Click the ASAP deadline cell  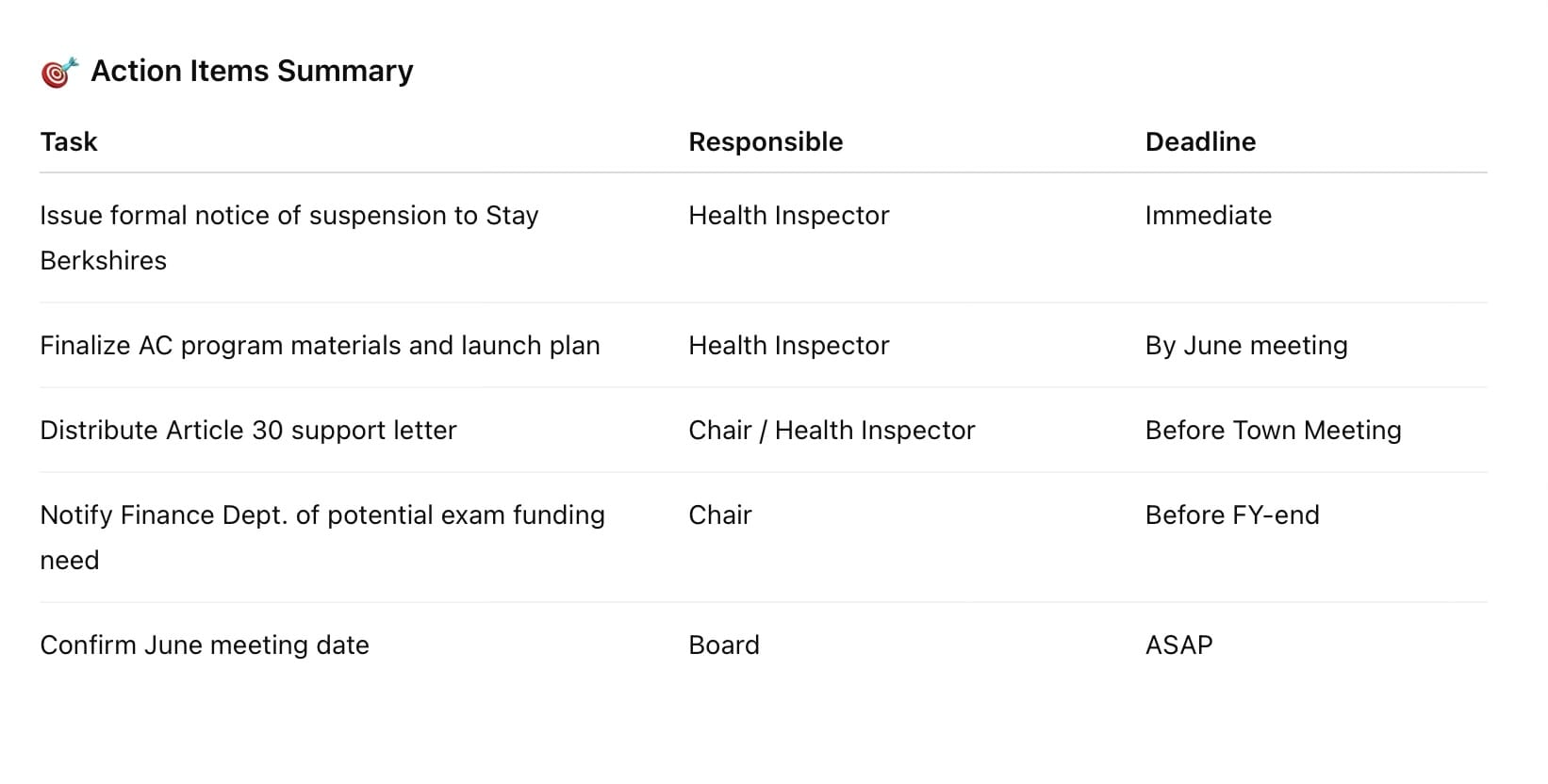point(1178,645)
